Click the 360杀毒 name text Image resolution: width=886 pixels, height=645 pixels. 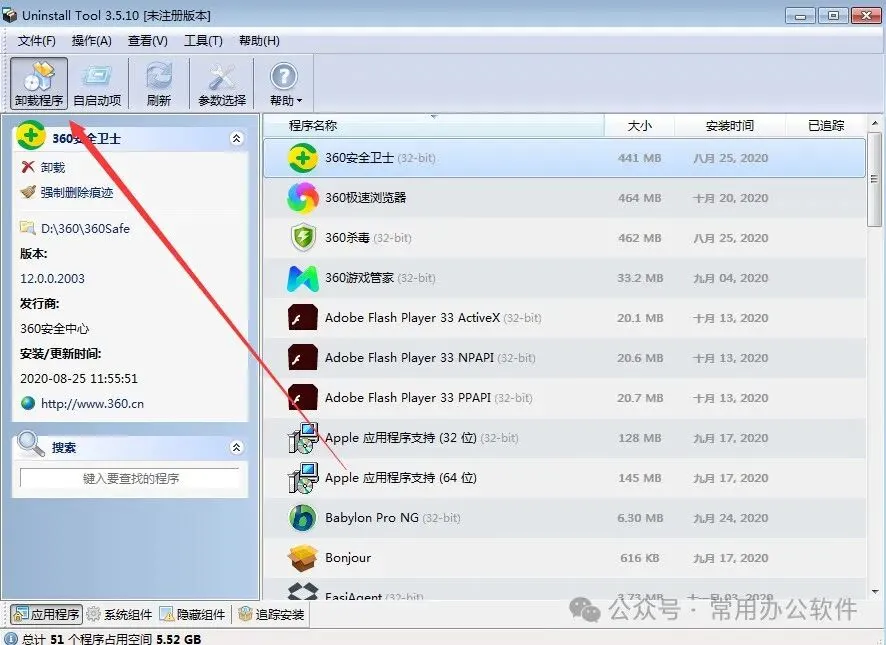click(347, 238)
